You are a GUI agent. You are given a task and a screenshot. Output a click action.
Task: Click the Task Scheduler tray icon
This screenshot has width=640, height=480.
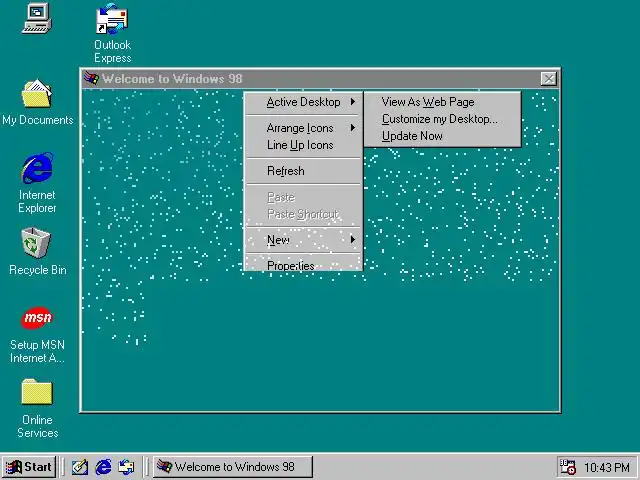point(567,467)
